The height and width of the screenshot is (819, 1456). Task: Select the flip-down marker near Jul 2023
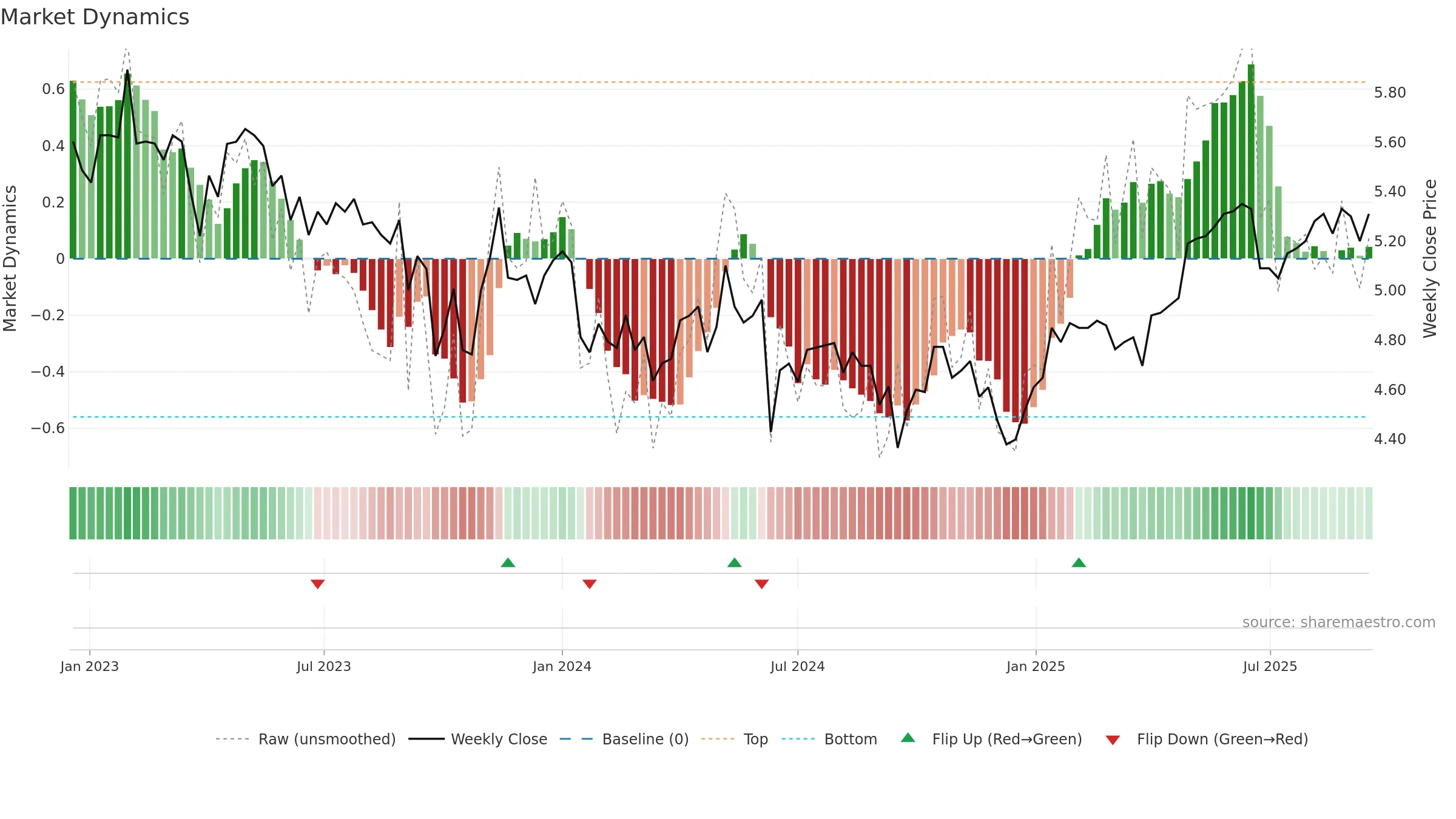318,584
